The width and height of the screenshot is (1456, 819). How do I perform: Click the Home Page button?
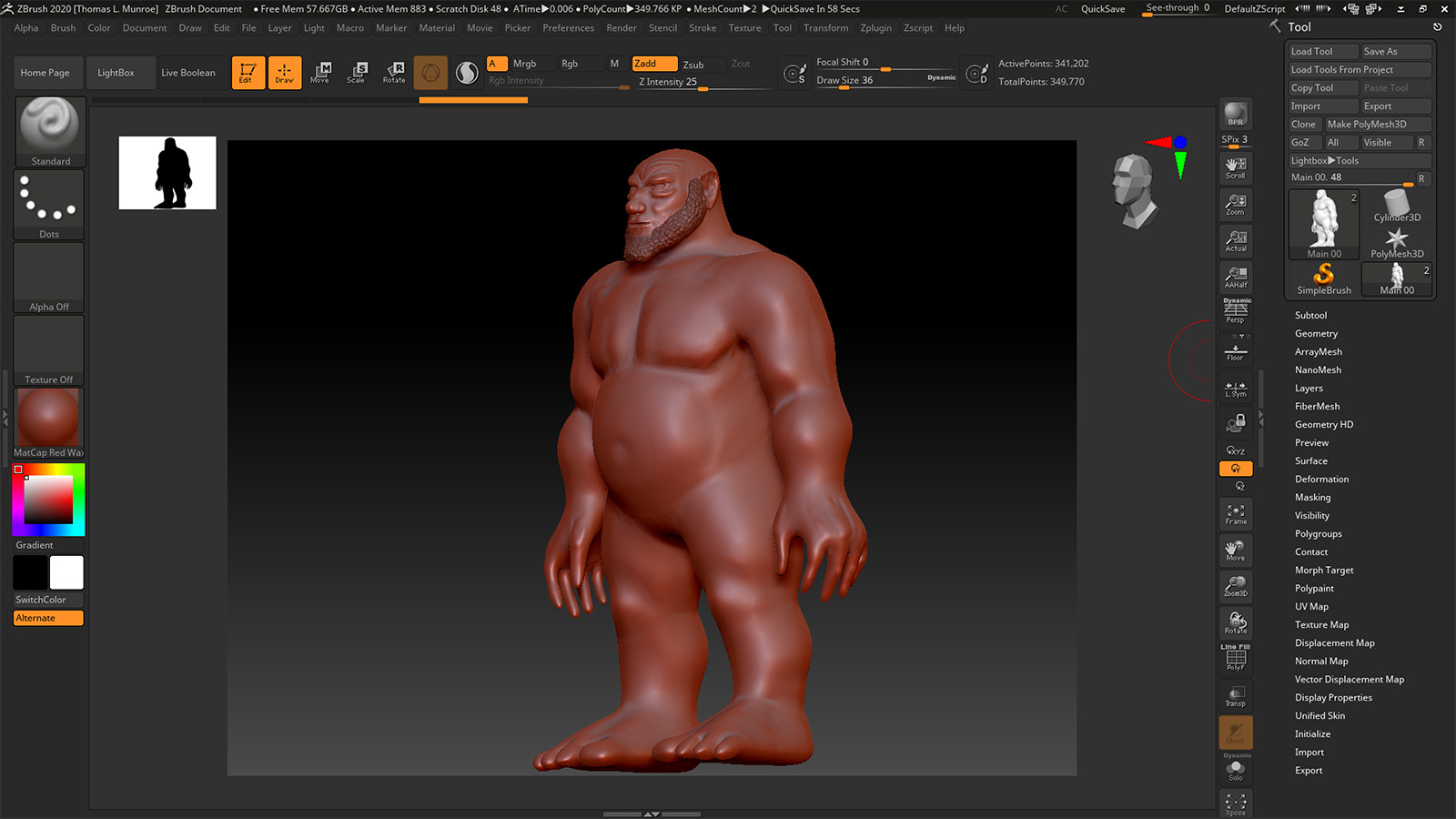click(x=45, y=73)
